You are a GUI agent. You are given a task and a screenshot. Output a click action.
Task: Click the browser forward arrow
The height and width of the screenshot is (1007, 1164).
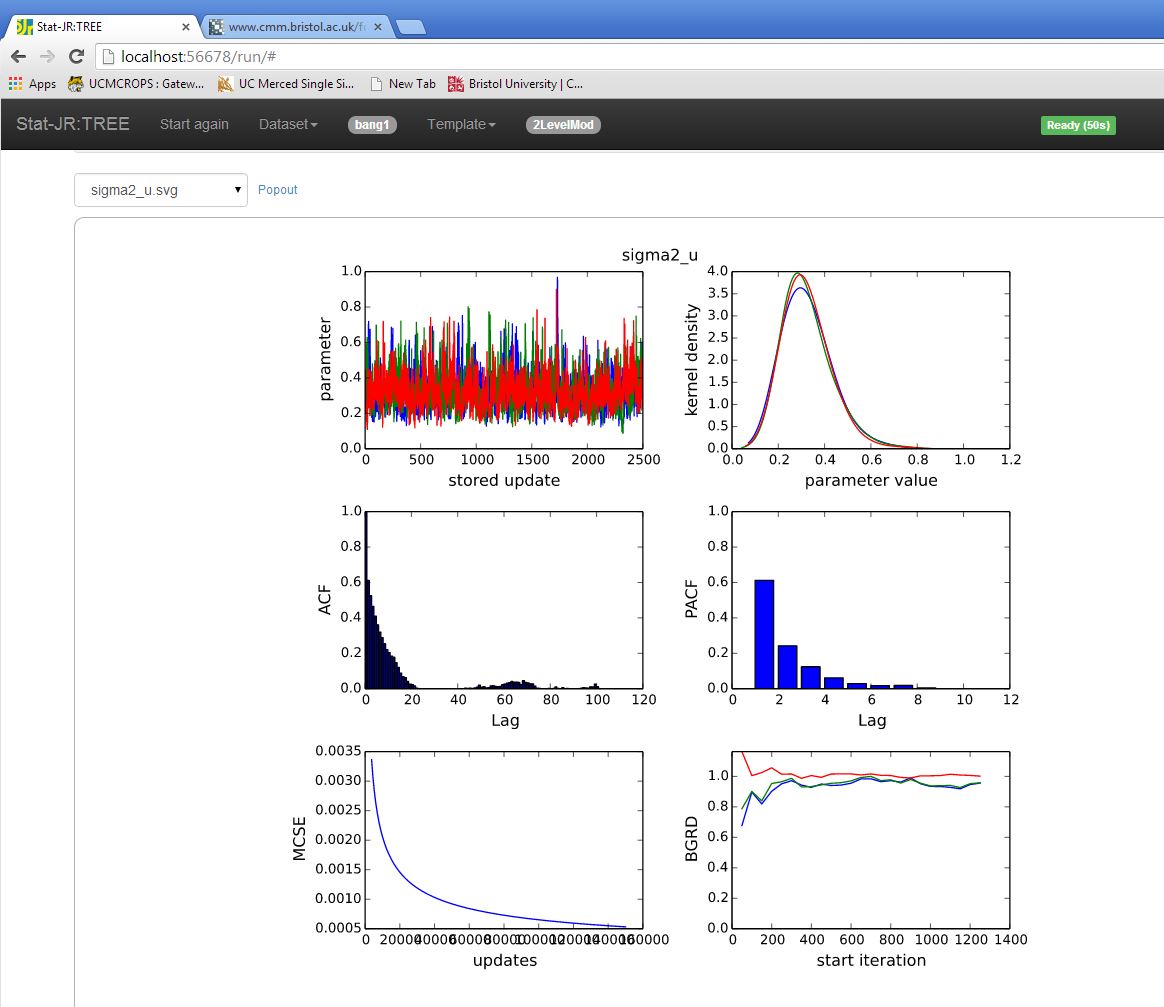[x=47, y=57]
